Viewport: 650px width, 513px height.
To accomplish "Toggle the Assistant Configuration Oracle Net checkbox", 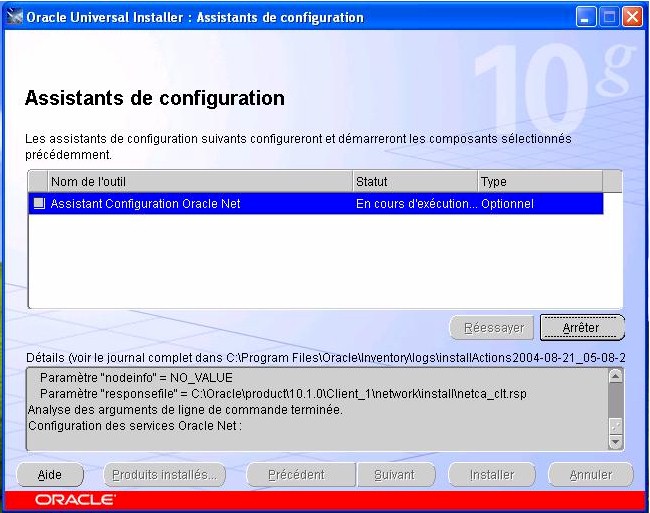I will [x=39, y=204].
